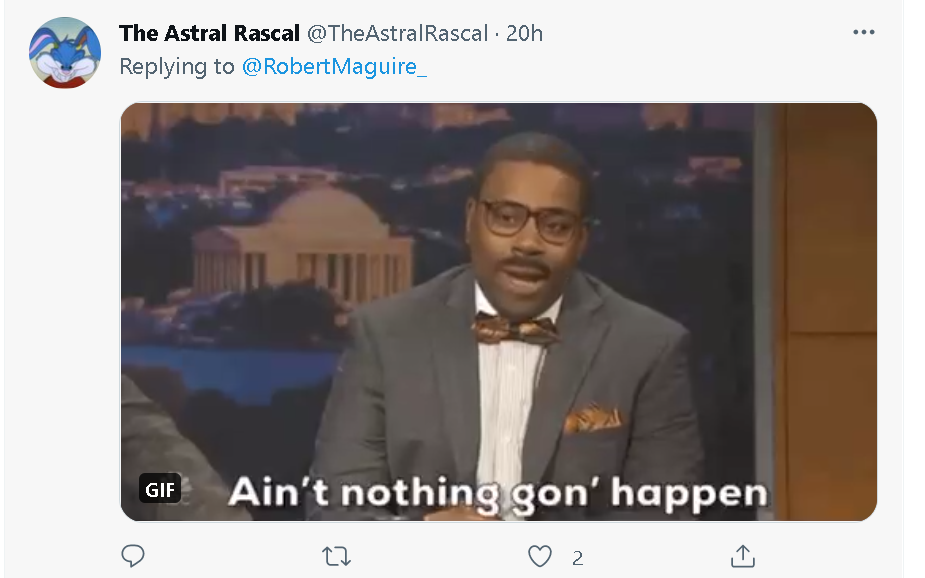The height and width of the screenshot is (578, 925).
Task: Like the tweet using the heart icon
Action: coord(539,556)
